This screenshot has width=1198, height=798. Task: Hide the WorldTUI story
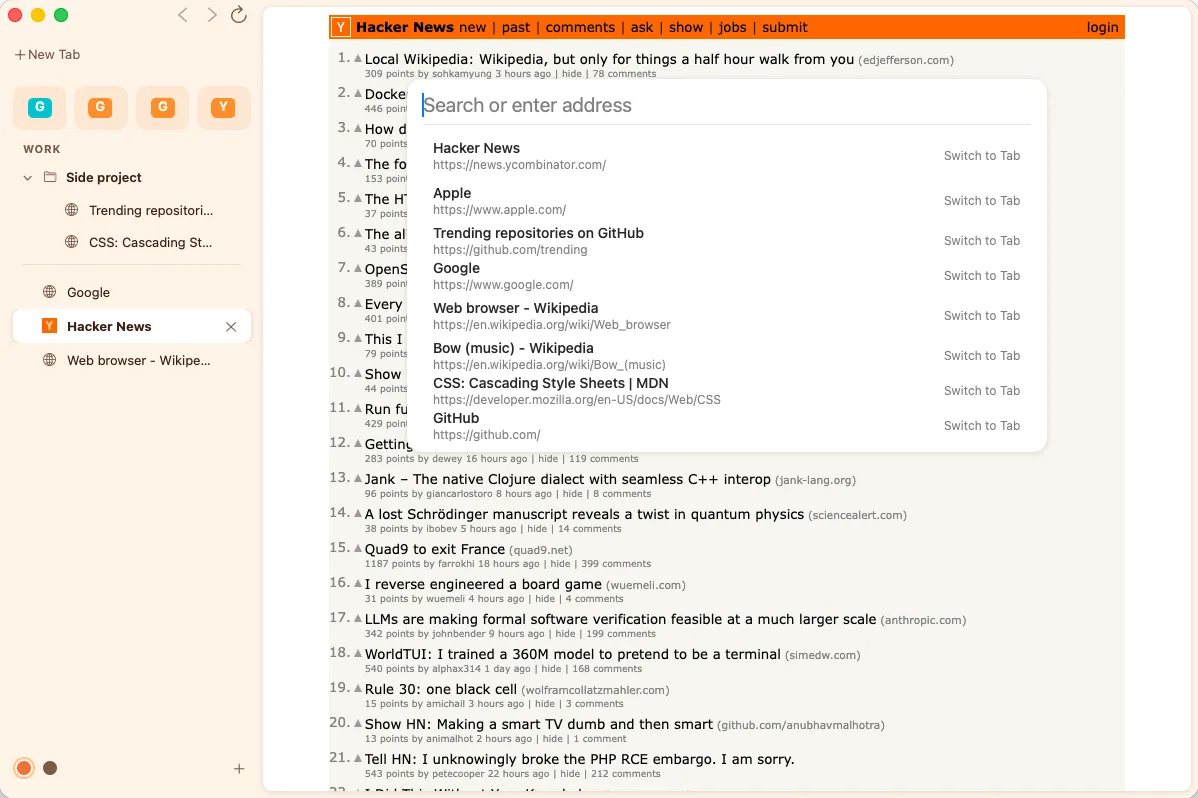tap(551, 669)
